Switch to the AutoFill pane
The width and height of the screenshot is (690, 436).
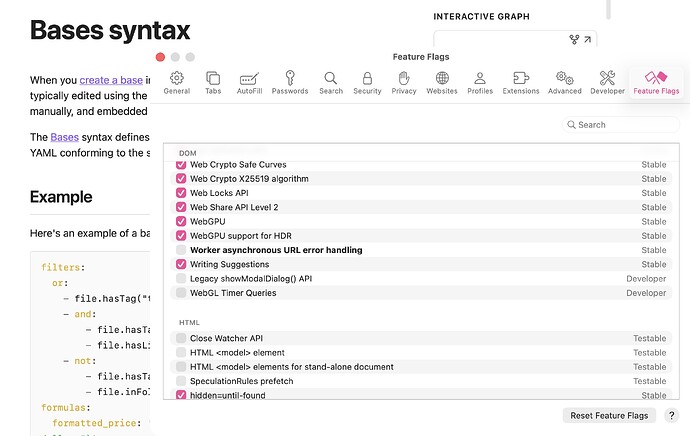pyautogui.click(x=249, y=82)
